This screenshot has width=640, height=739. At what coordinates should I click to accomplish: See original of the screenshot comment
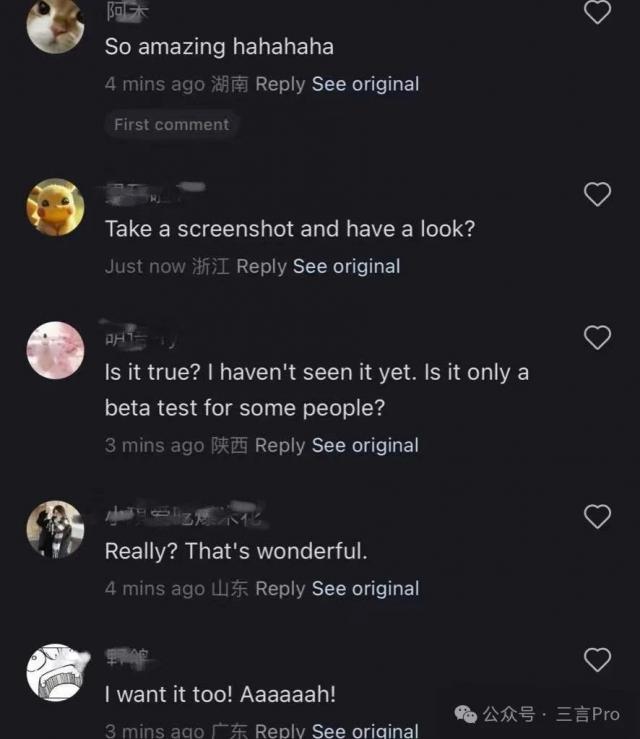346,267
